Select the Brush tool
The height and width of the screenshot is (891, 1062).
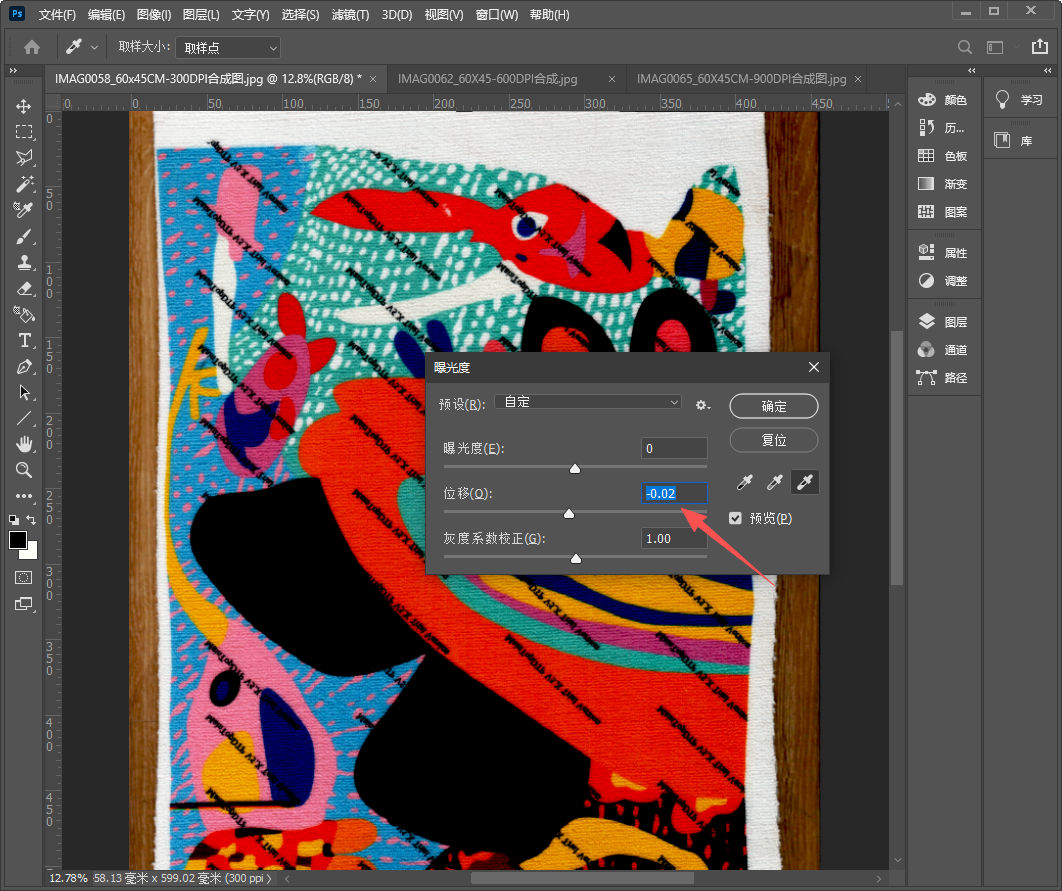(24, 236)
